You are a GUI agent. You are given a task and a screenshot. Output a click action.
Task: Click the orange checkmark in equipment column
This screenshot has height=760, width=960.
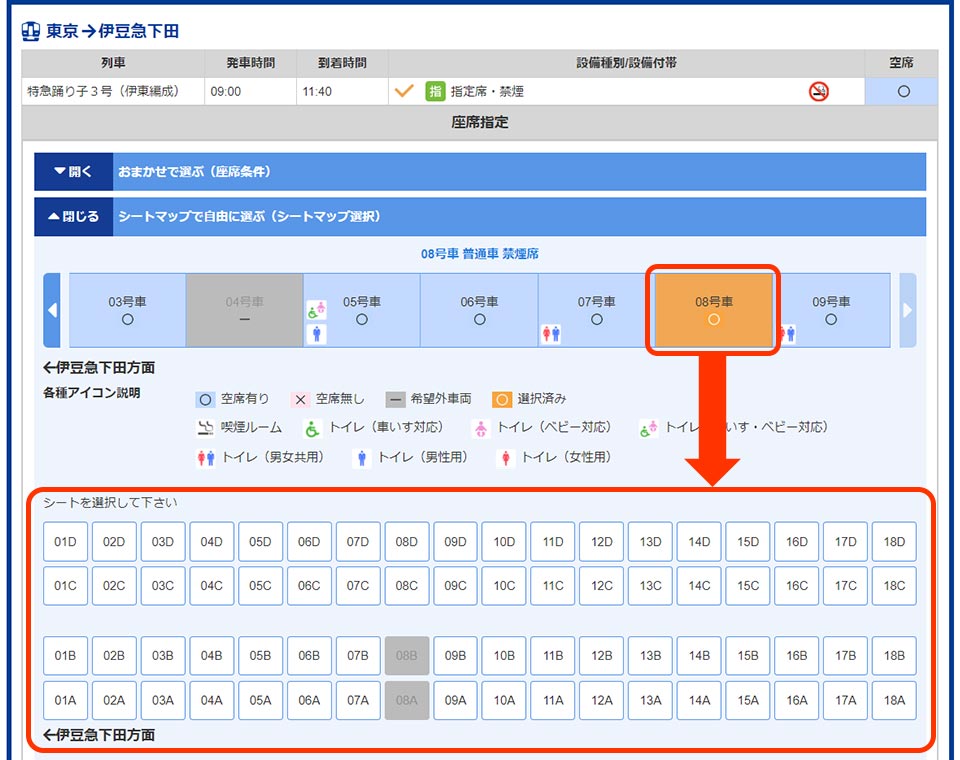coord(404,92)
